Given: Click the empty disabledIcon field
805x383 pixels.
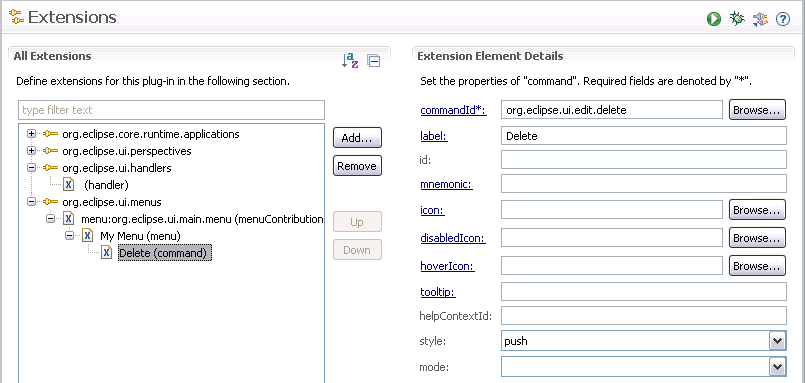Looking at the screenshot, I should [612, 238].
